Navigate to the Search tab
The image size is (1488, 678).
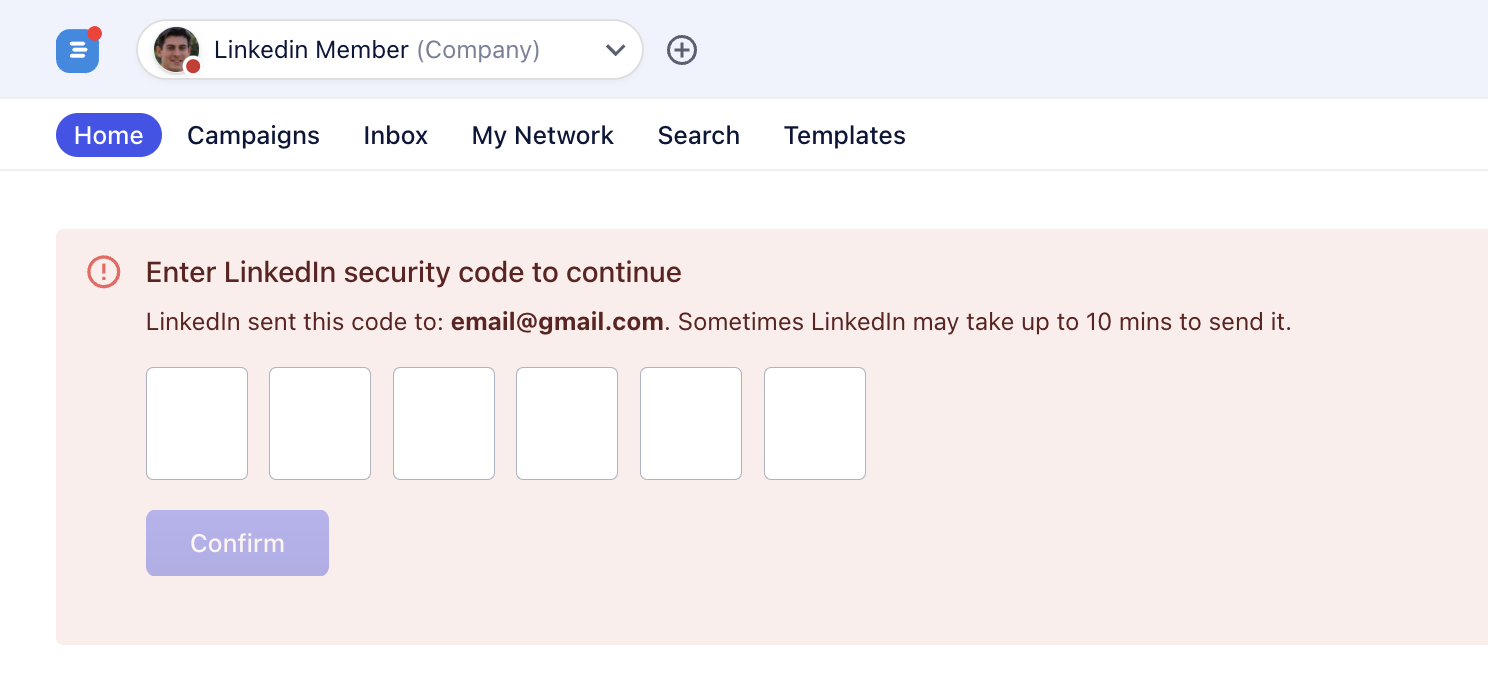699,135
